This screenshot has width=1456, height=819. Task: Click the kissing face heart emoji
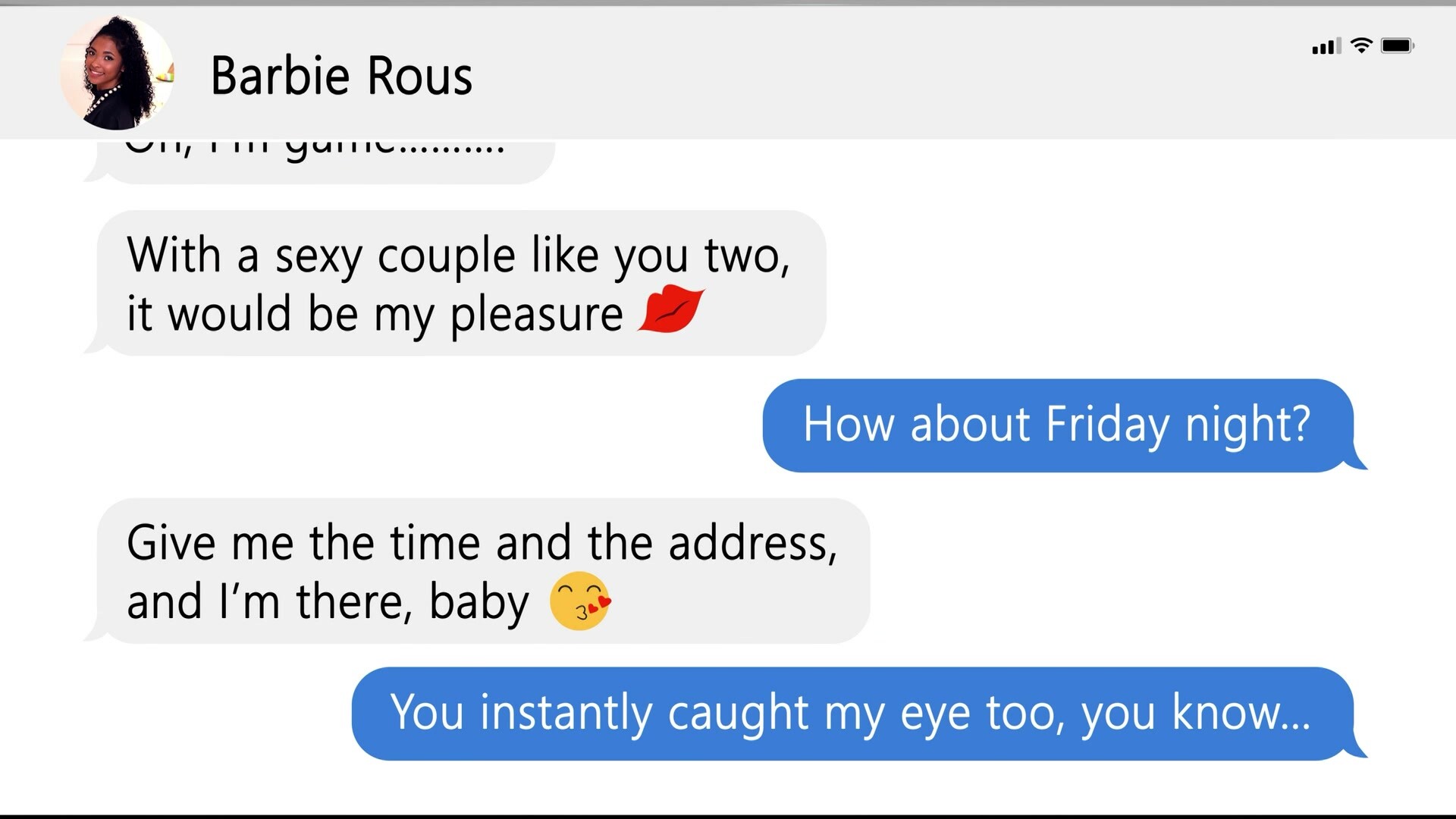point(579,601)
